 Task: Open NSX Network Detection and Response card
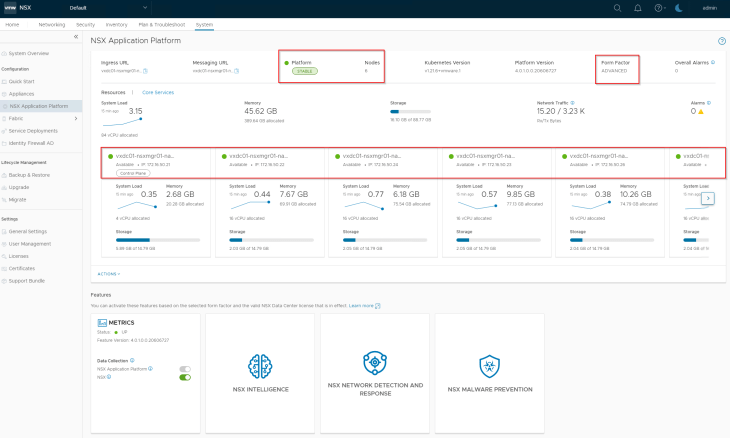pos(375,373)
